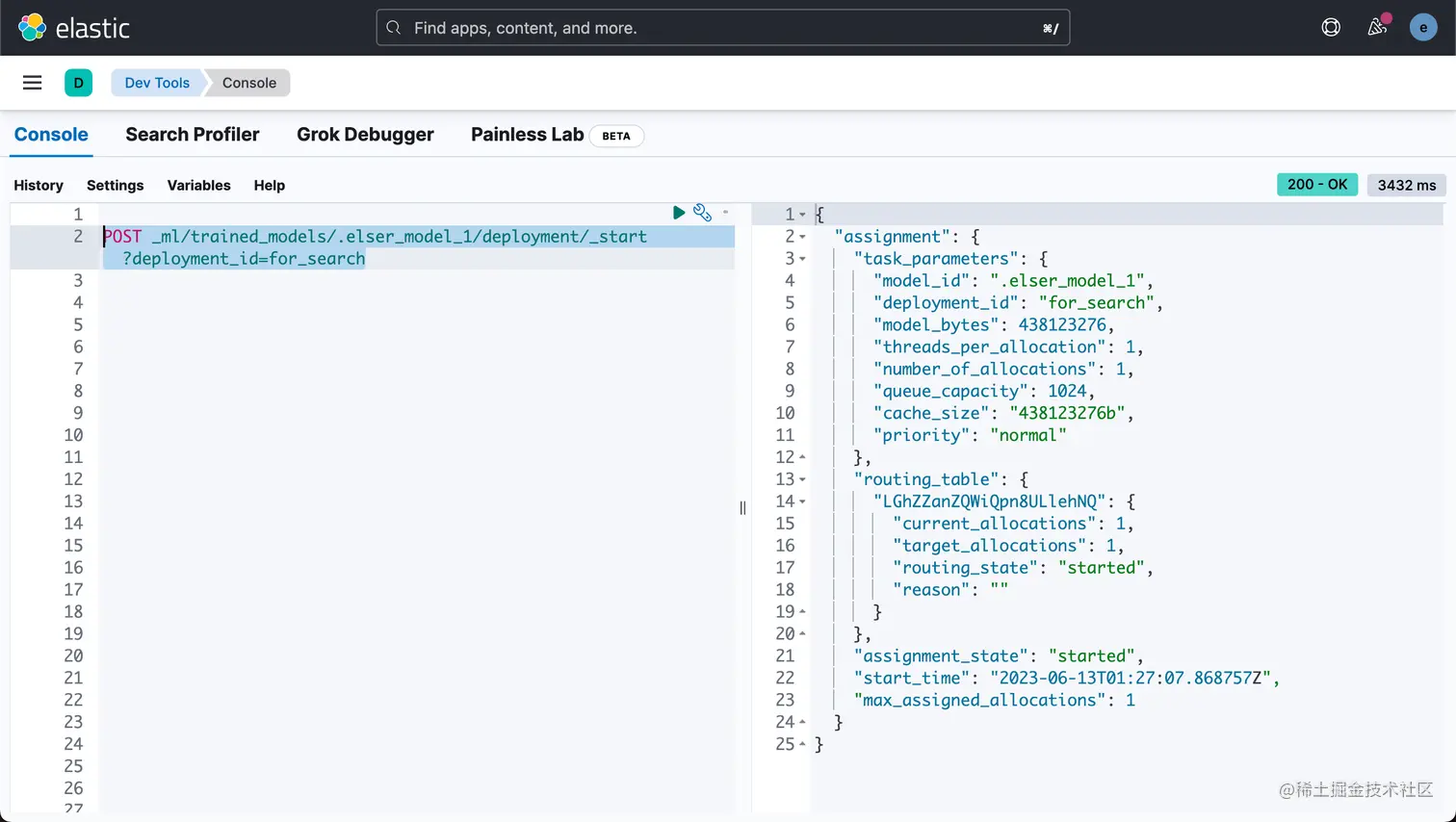Click editor line number 10
The image size is (1456, 822).
(x=73, y=435)
